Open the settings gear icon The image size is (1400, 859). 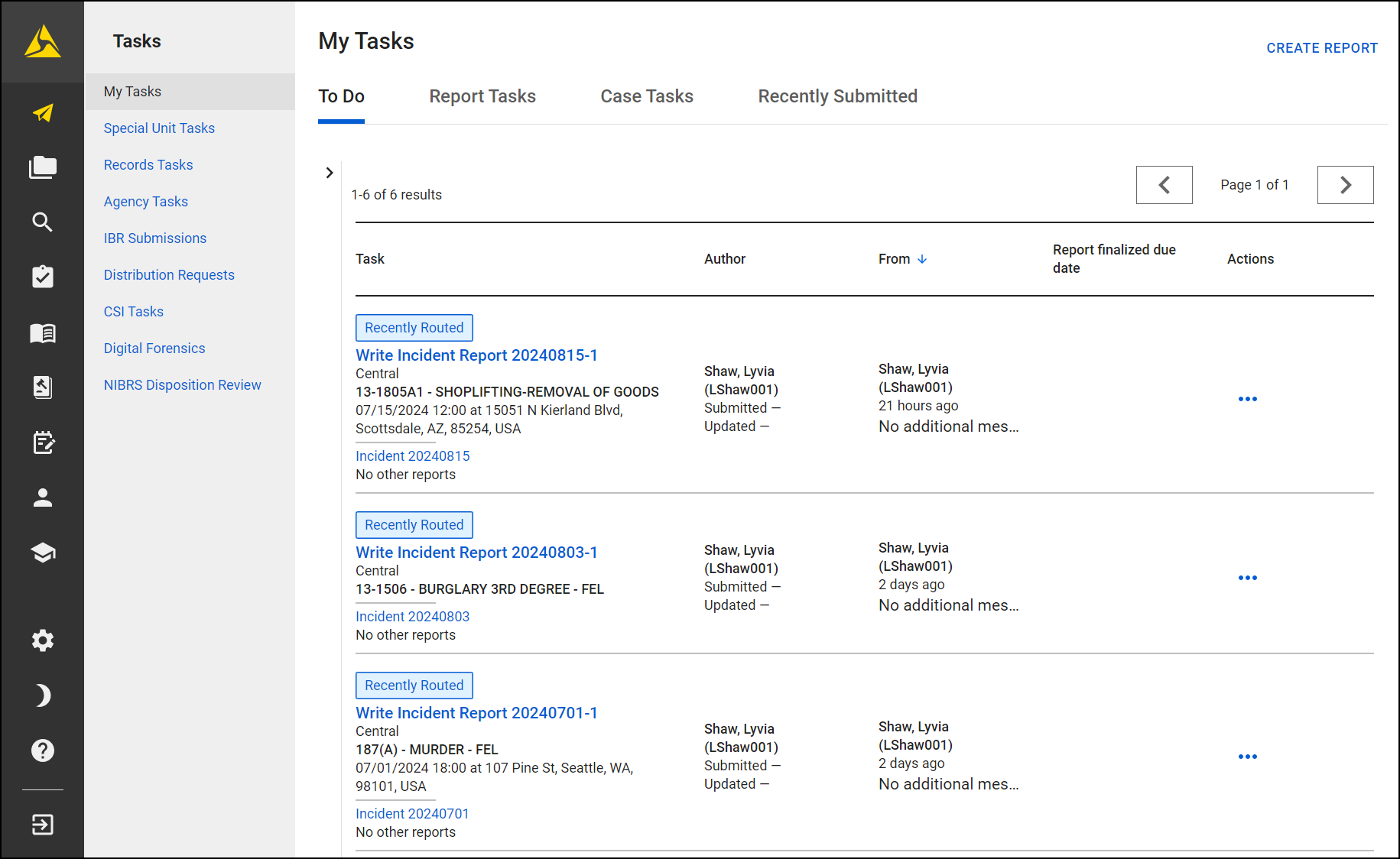42,640
